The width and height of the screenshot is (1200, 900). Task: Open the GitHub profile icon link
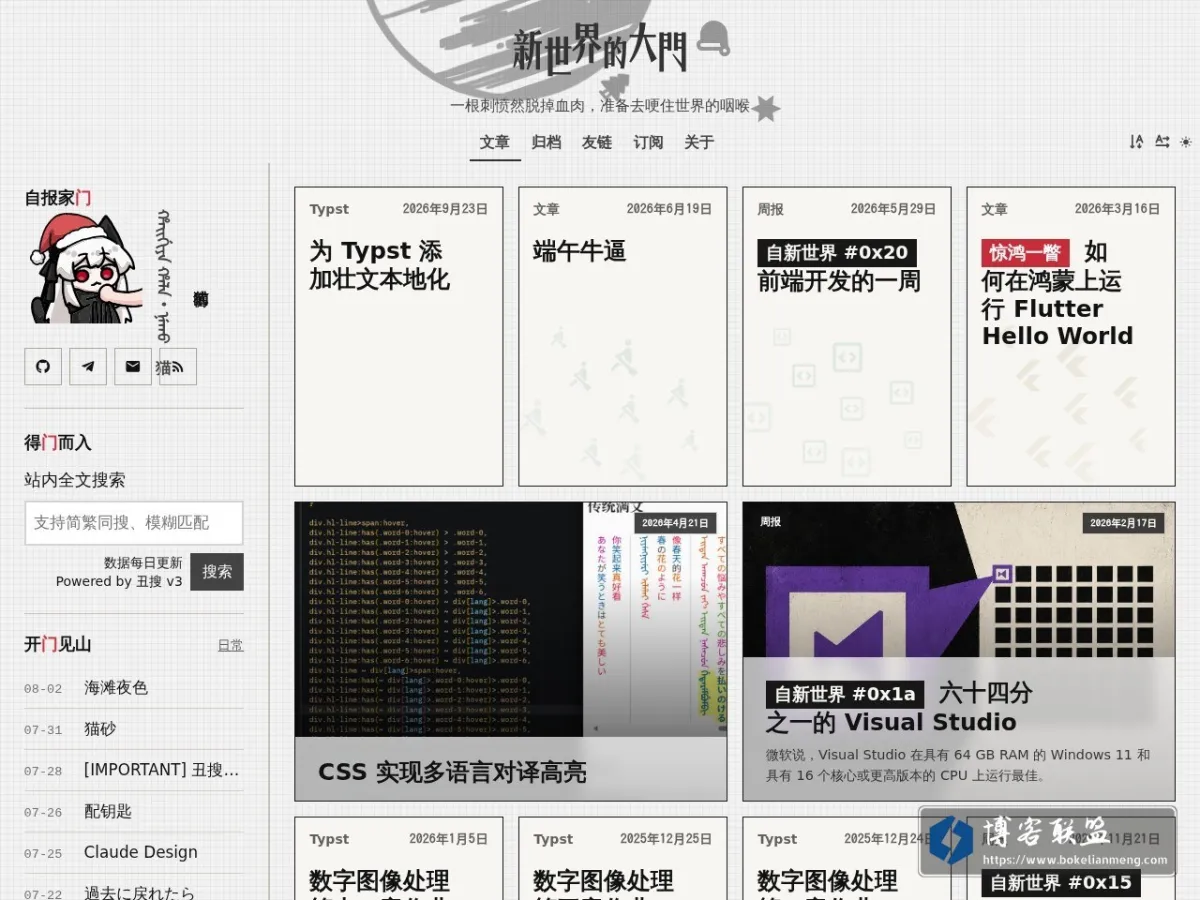(43, 367)
